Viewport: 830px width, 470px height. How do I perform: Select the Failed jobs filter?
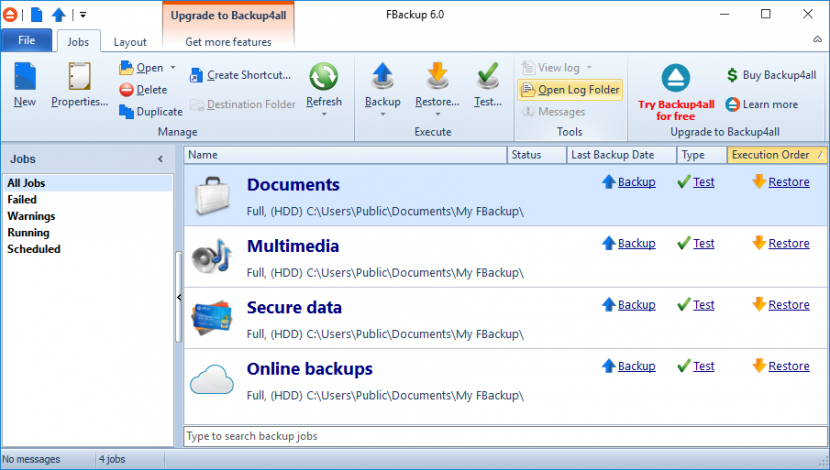[x=22, y=200]
